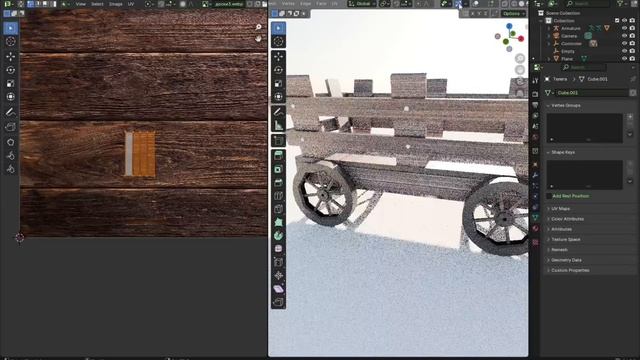Select the Smooth tool
Screen dimensions: 640x360
(x=278, y=249)
